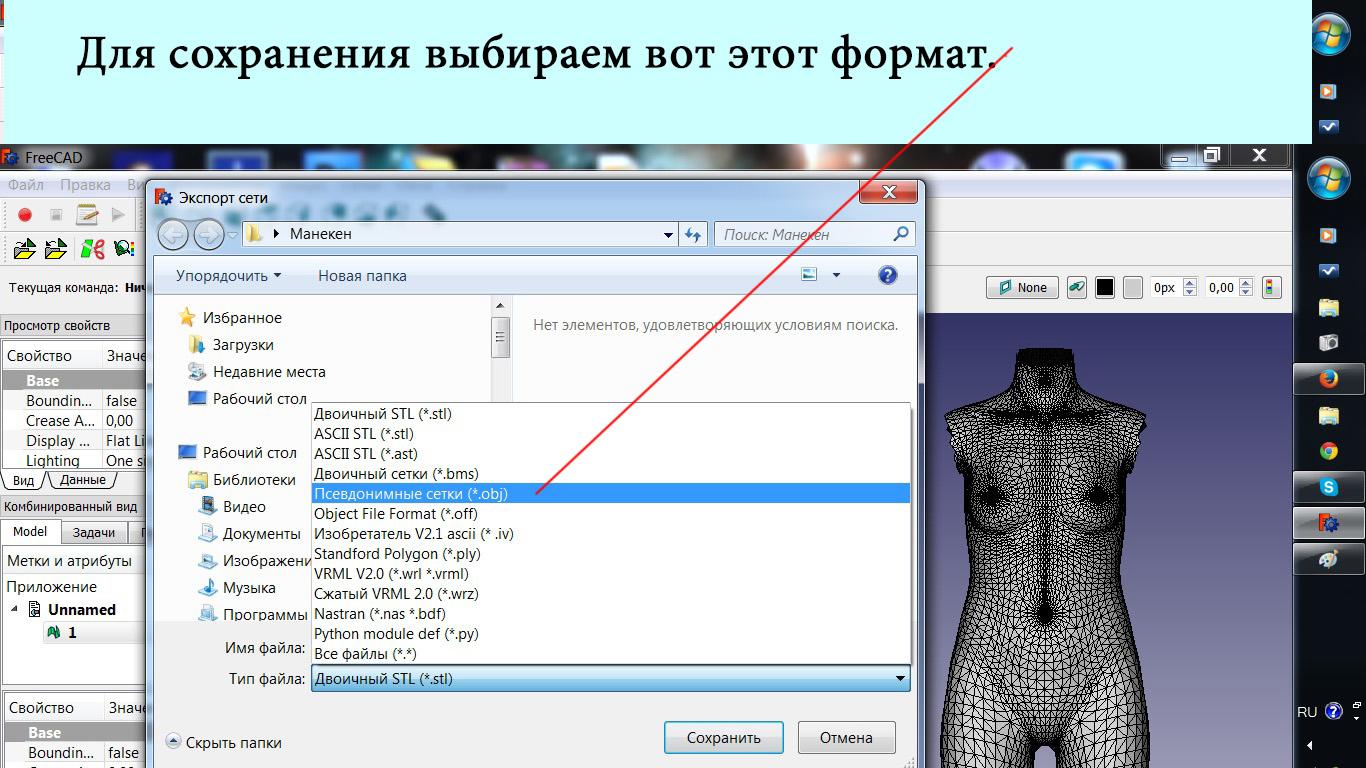Go forward with the dialog's forward arrow
Viewport: 1366px width, 768px height.
point(208,234)
